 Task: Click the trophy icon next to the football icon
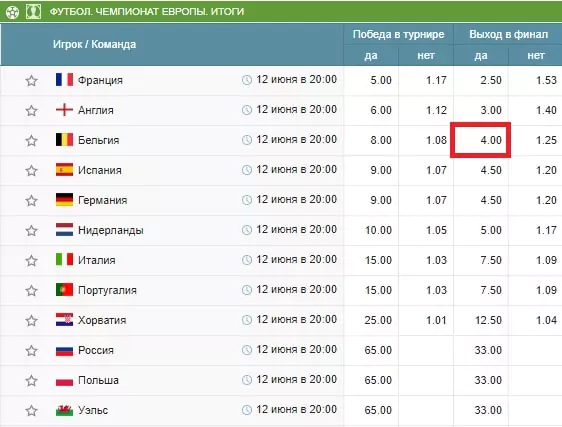(33, 12)
